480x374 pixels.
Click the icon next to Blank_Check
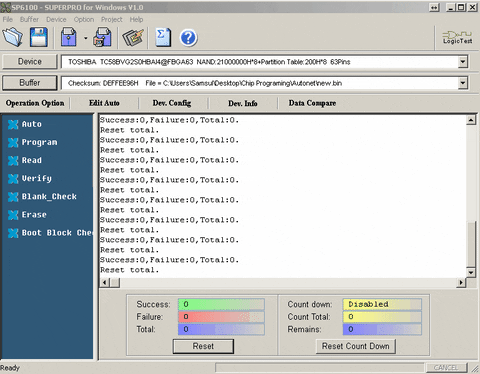13,197
